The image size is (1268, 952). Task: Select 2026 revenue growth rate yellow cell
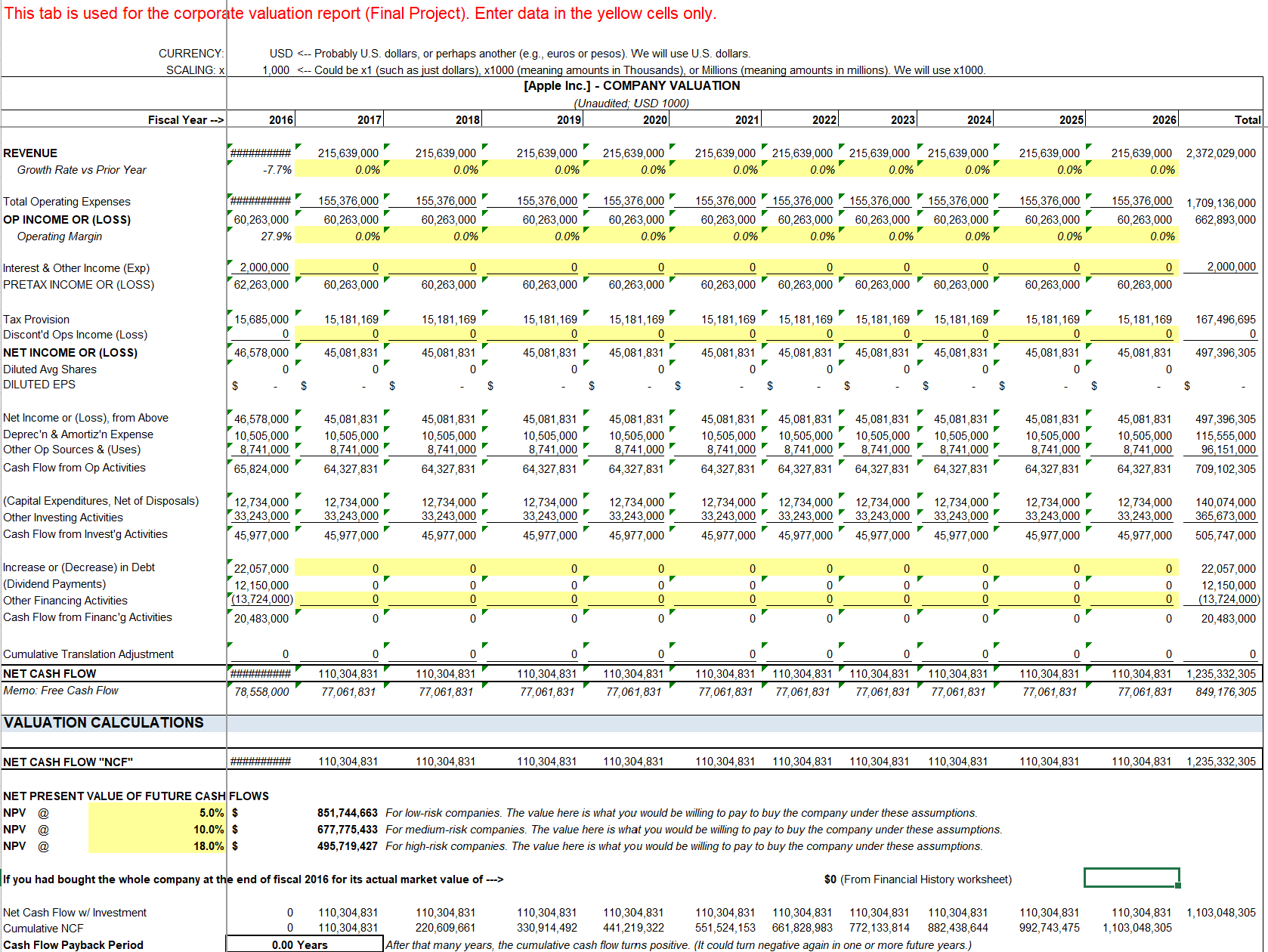[1132, 170]
